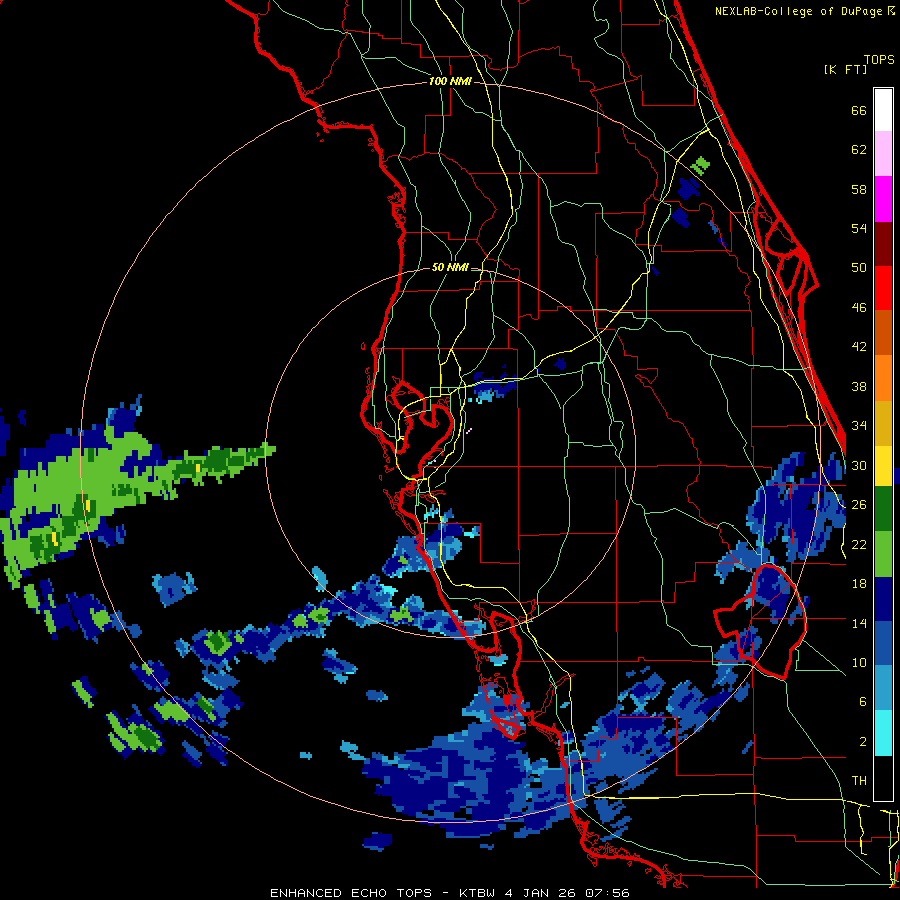900x900 pixels.
Task: Select the magenta swatch in the color scale
Action: [883, 199]
